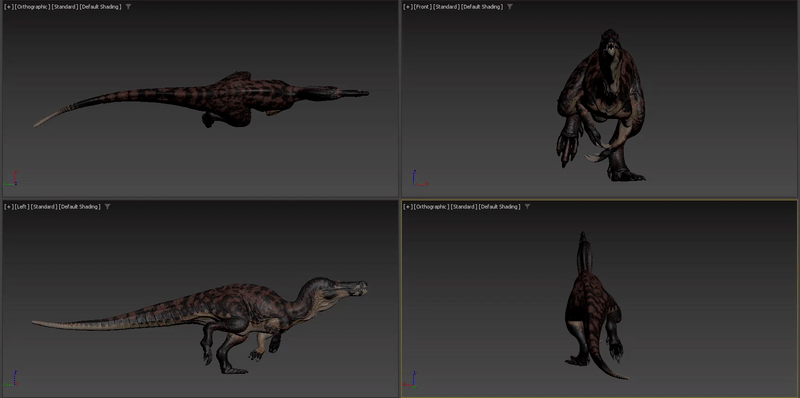Open [Orthographic] label of the active yellow-bordered viewport
Screen dimensions: 800x398
(431, 207)
